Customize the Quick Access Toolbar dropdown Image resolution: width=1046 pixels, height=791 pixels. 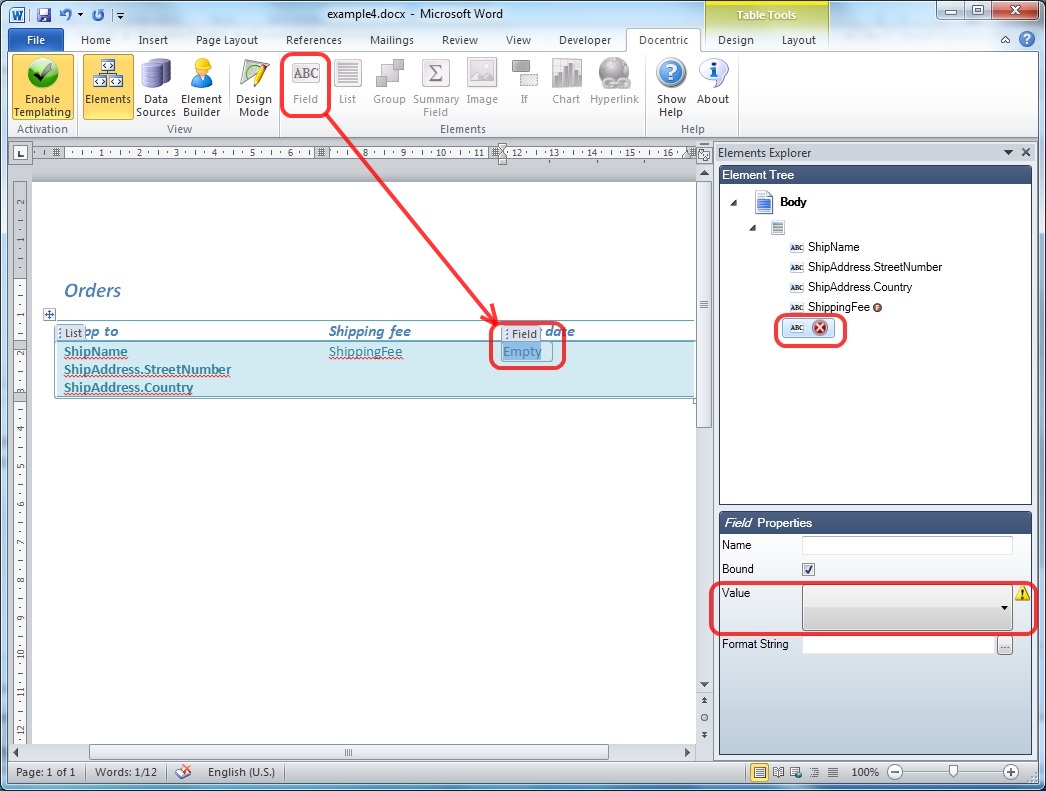(x=120, y=15)
